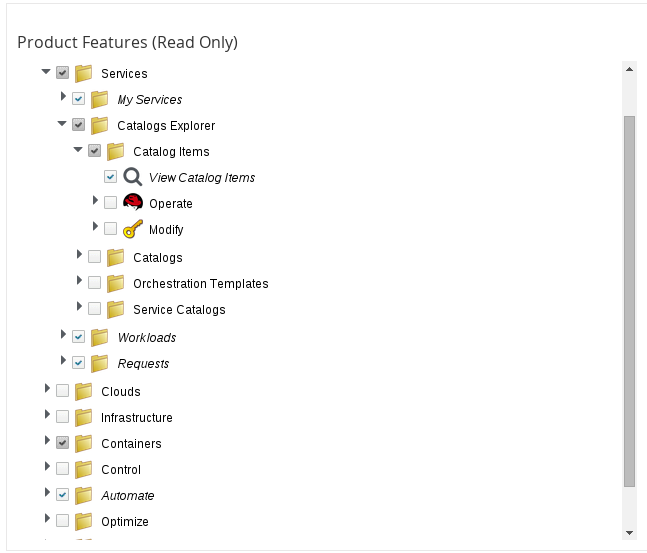Collapse the Services tree node
The height and width of the screenshot is (553, 647).
[x=46, y=72]
